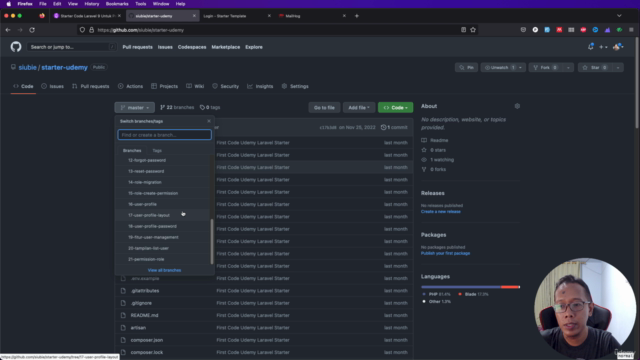Open the repository About settings gear
The height and width of the screenshot is (360, 640).
[517, 106]
